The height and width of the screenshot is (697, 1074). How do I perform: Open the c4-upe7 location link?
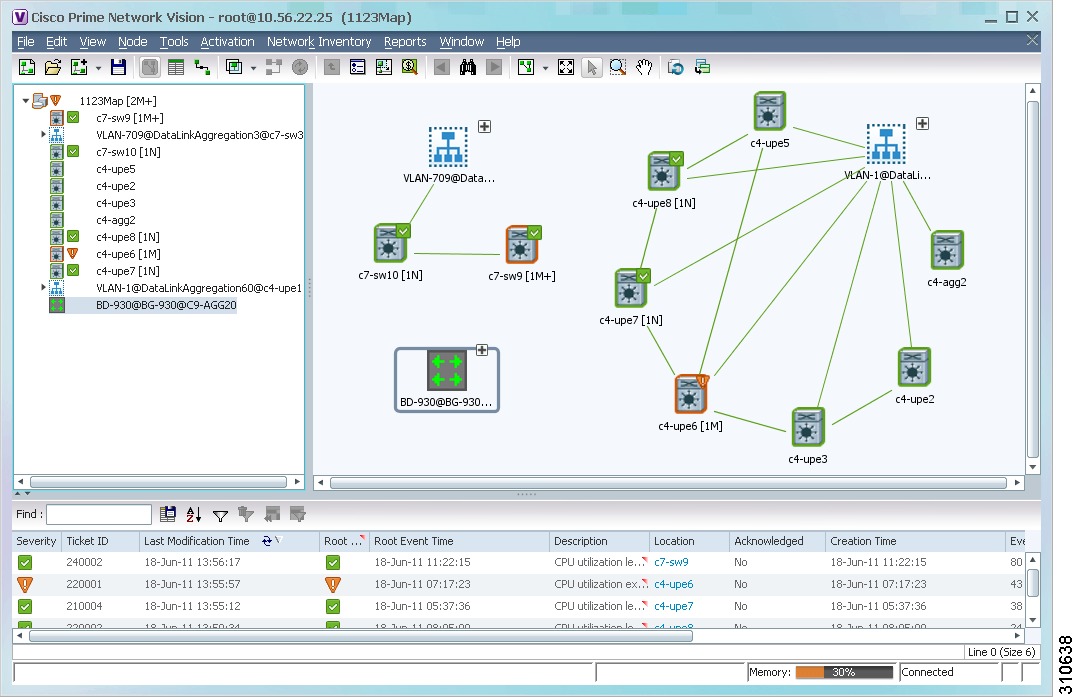point(673,606)
